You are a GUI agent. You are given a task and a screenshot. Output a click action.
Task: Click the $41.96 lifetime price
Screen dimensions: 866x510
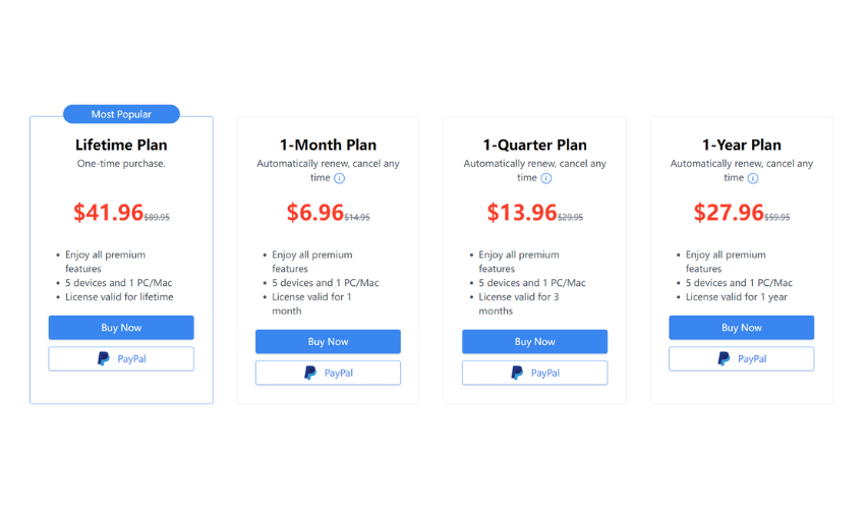108,212
